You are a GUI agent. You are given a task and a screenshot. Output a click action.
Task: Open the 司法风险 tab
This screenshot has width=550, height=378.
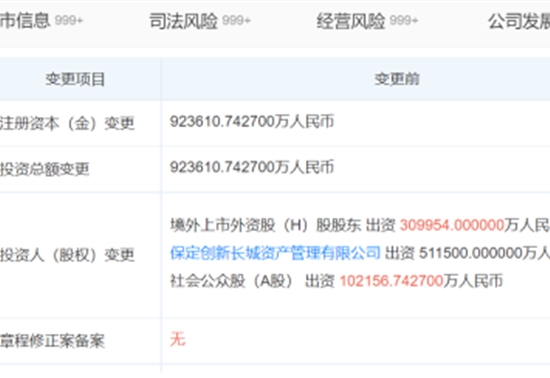click(x=200, y=21)
